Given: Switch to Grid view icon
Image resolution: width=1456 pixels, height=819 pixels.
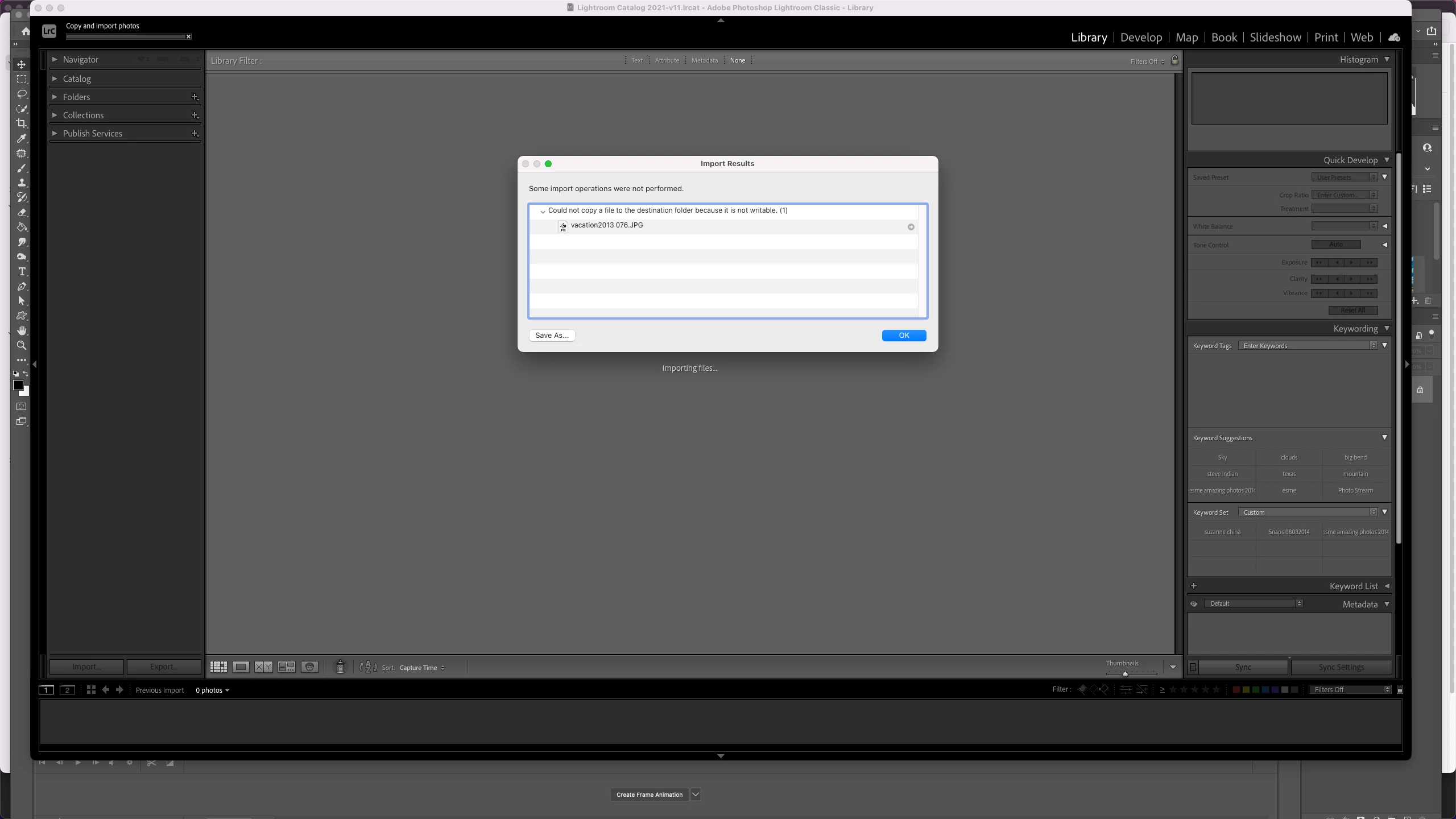Looking at the screenshot, I should 218,667.
